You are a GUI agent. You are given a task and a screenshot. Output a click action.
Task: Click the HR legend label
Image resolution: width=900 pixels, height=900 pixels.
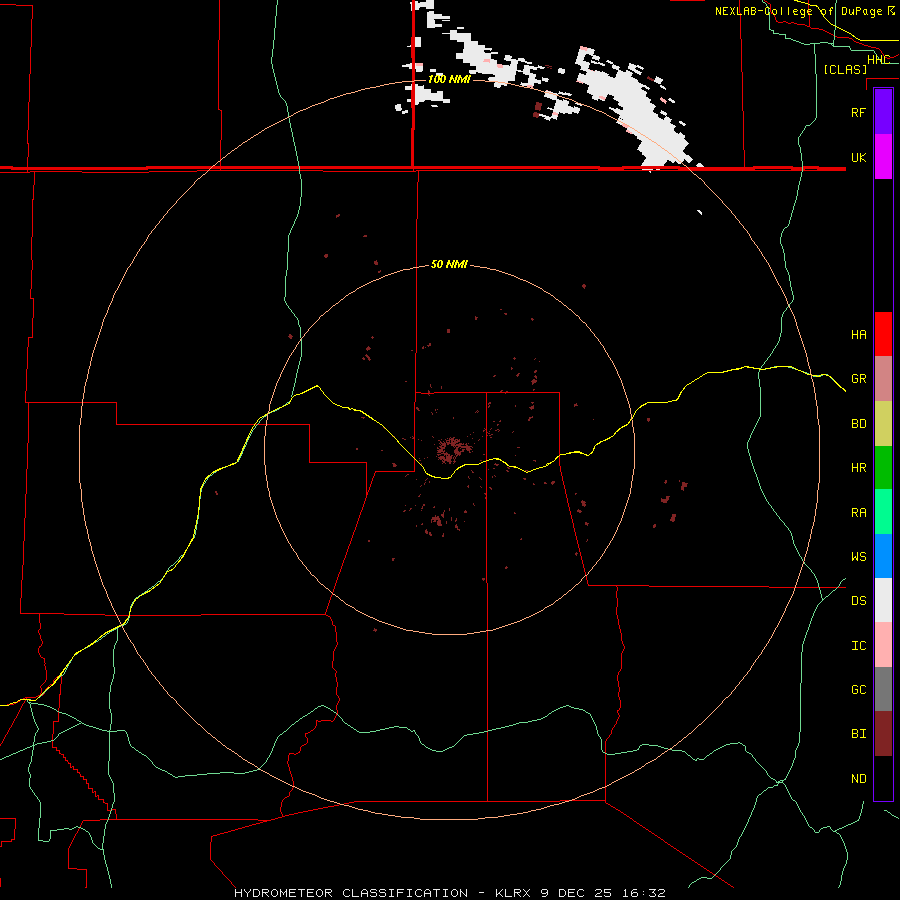(859, 468)
